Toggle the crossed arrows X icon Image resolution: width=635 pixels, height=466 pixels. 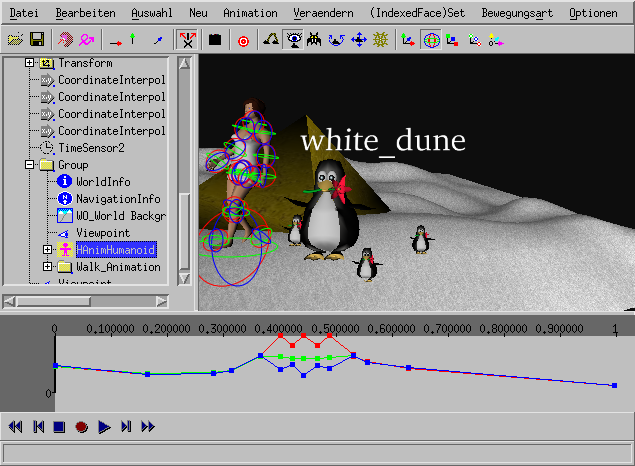[187, 40]
